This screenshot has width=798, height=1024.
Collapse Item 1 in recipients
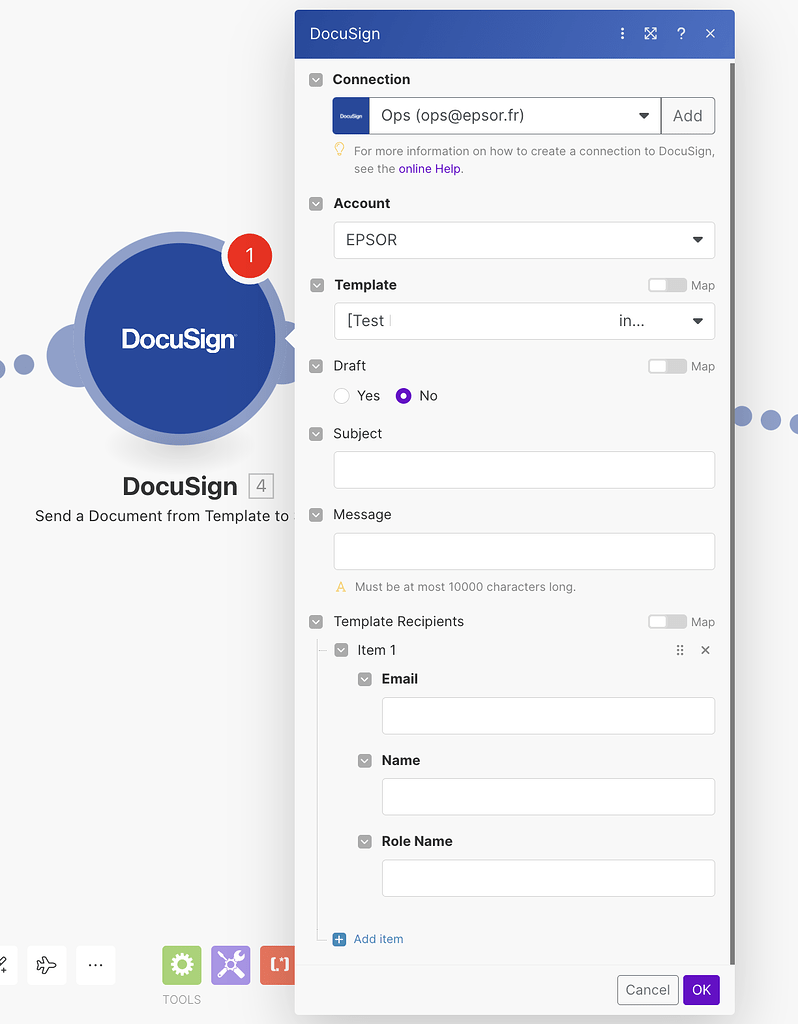click(341, 650)
